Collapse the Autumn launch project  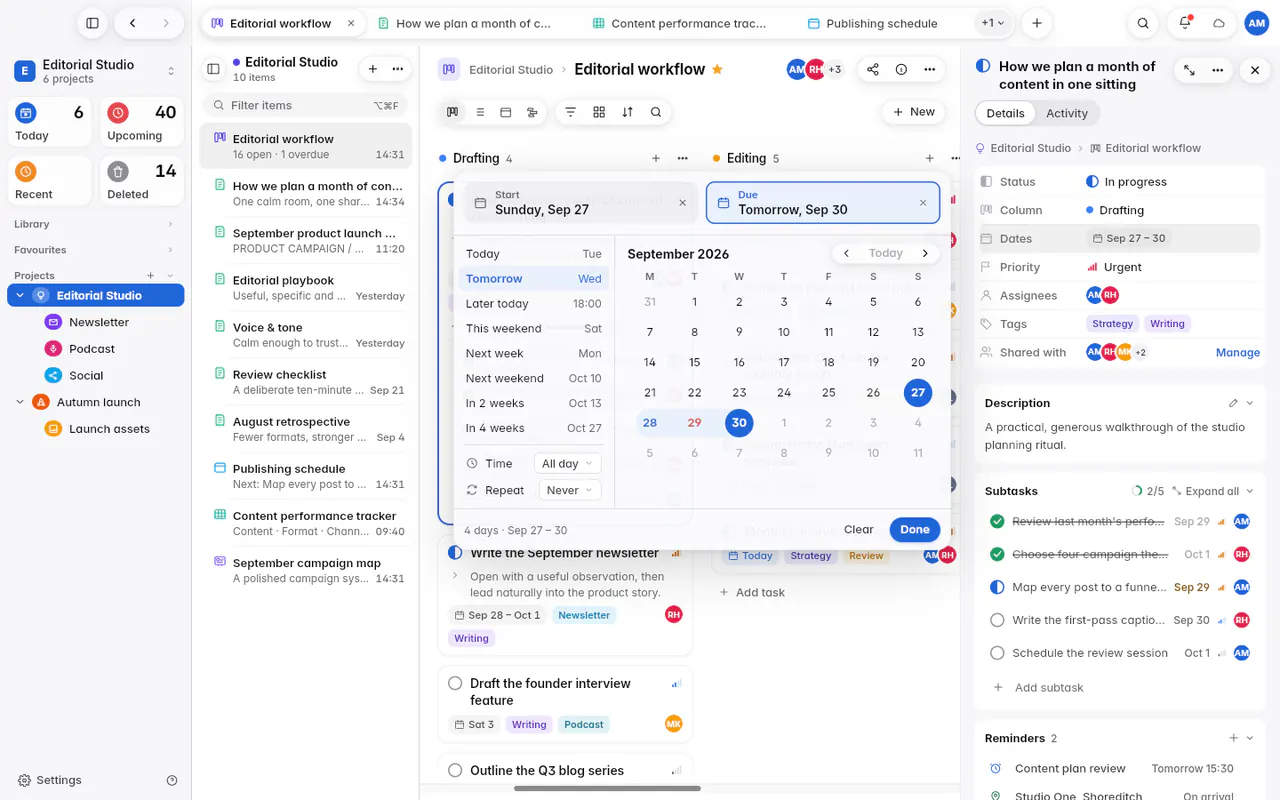(x=20, y=402)
